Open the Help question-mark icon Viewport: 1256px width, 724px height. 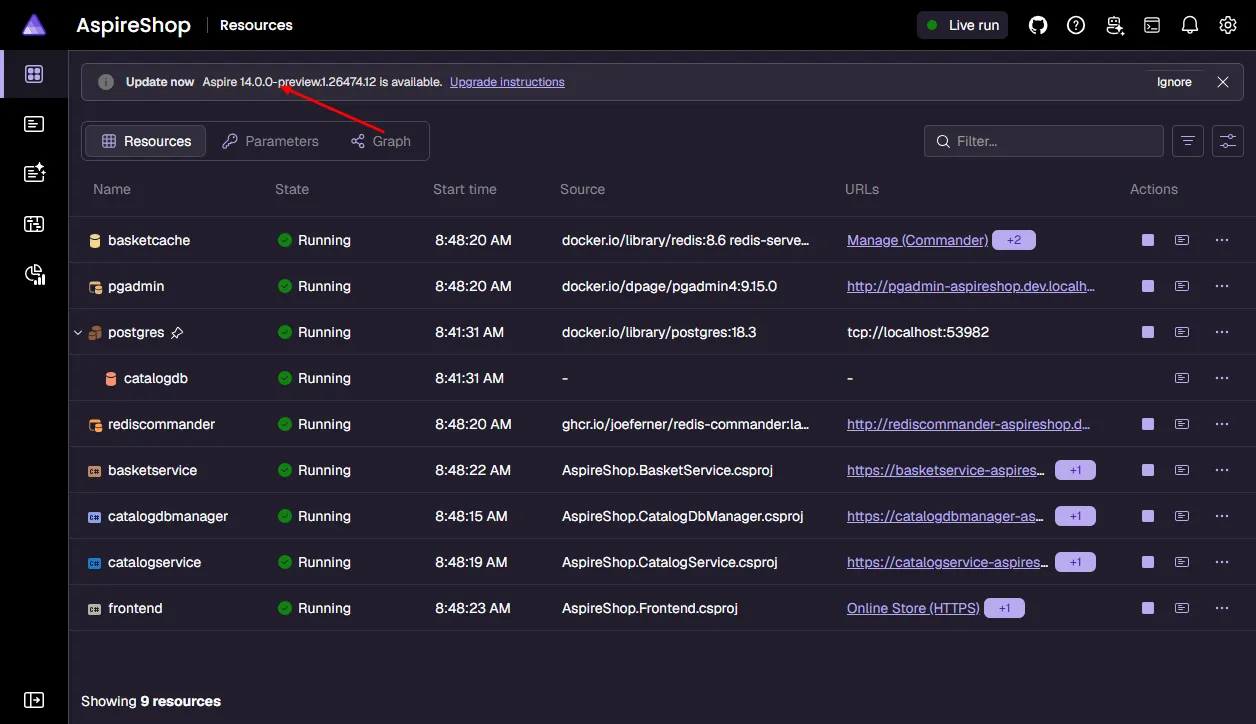pyautogui.click(x=1076, y=25)
